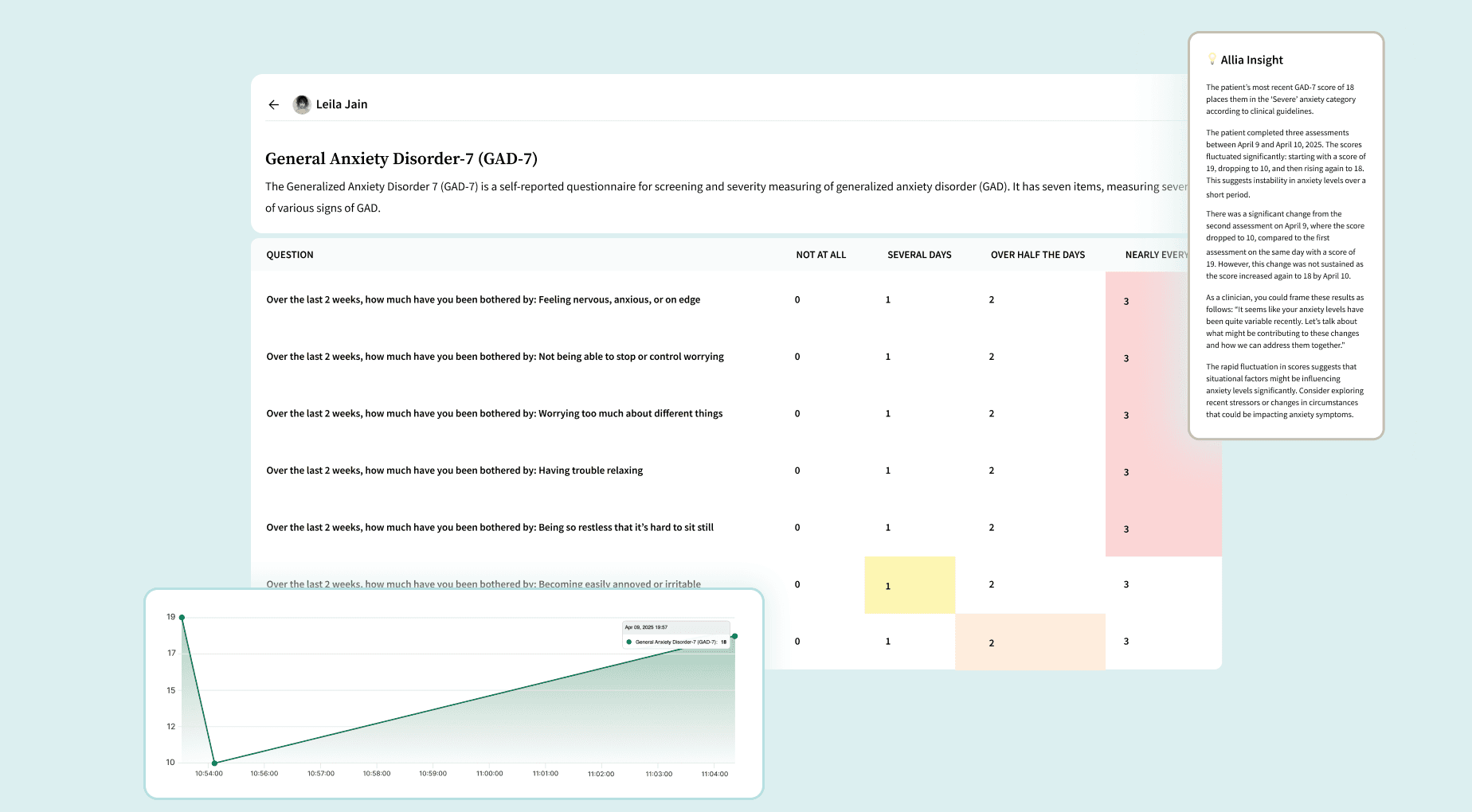This screenshot has width=1472, height=812.
Task: Select the Worrying too much about different things question
Action: (495, 414)
